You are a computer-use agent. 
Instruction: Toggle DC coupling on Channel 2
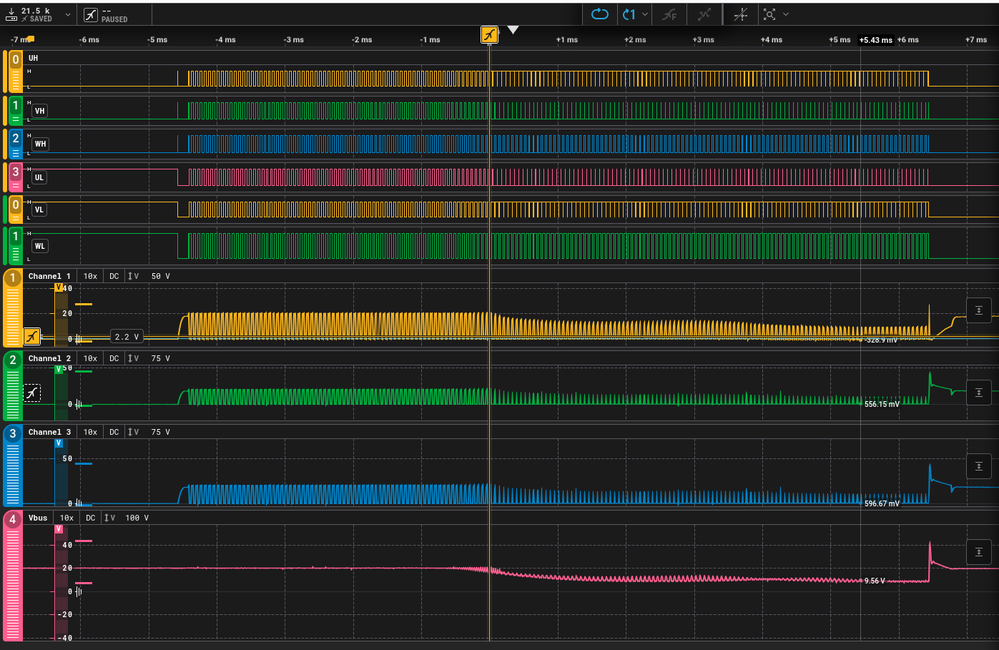pyautogui.click(x=114, y=358)
